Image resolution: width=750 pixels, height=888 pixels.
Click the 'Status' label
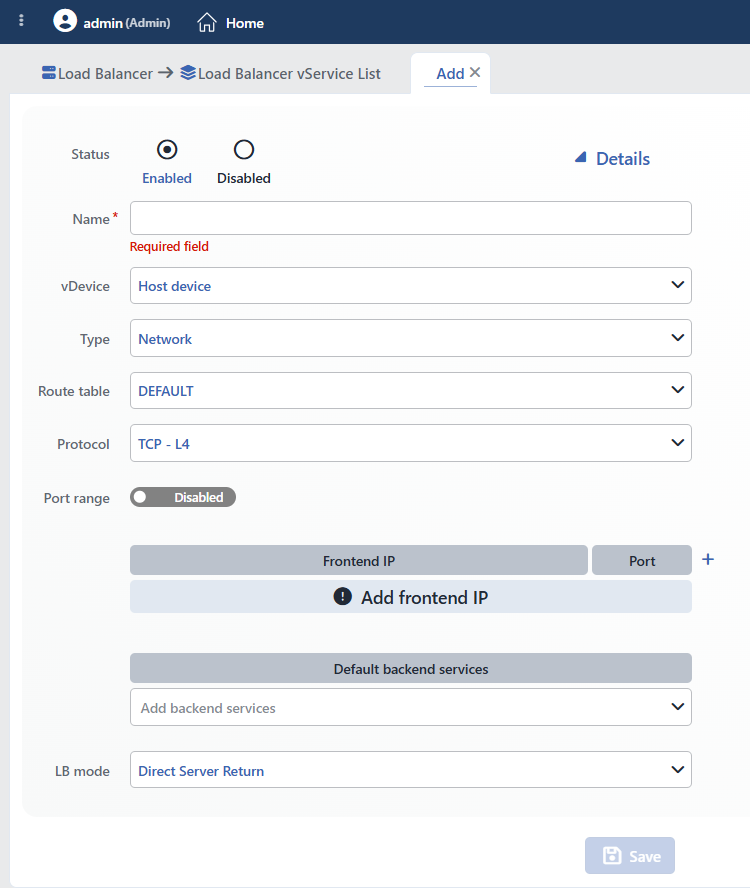[x=90, y=154]
